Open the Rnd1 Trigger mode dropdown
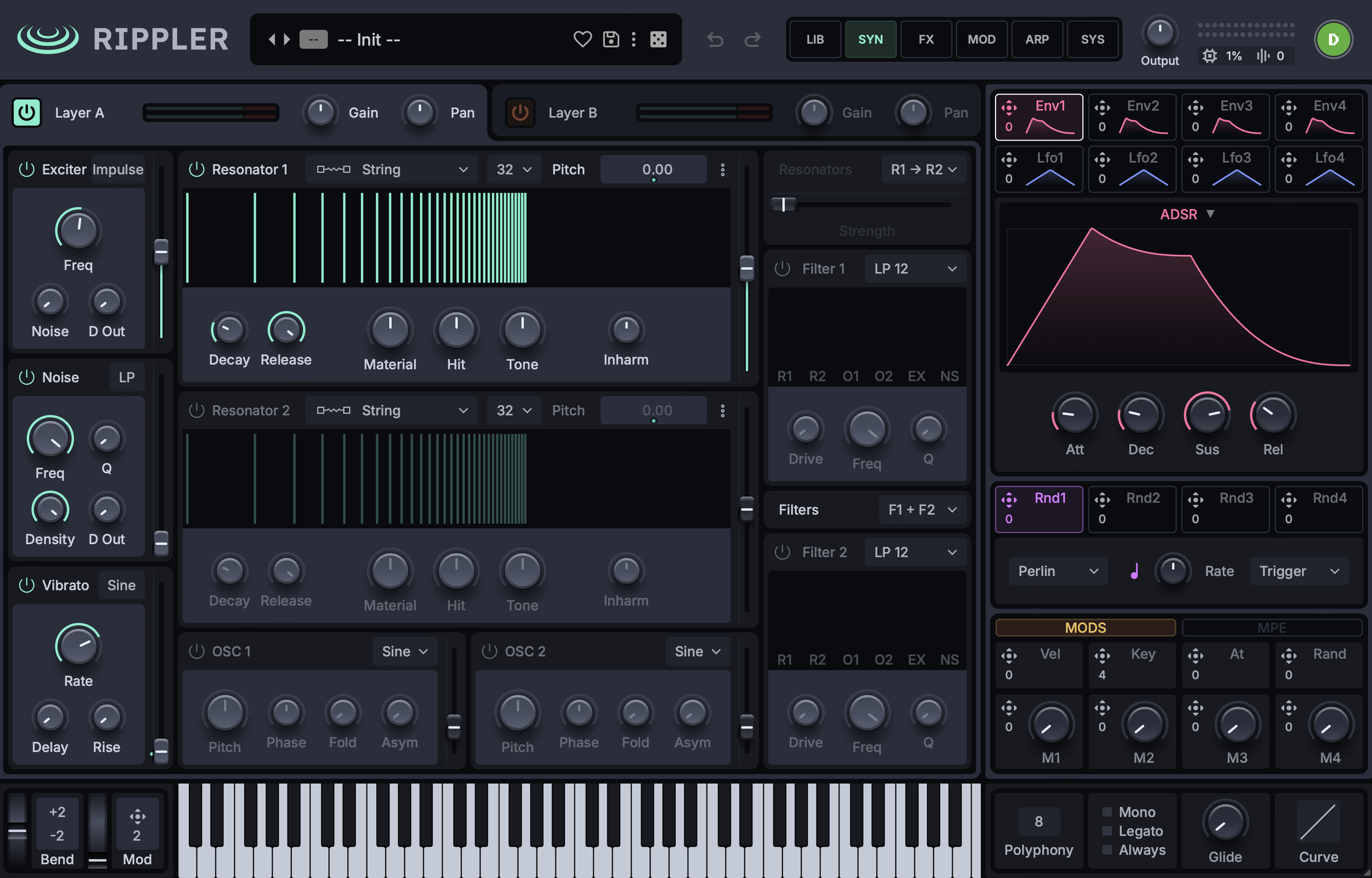This screenshot has height=878, width=1372. [1299, 571]
